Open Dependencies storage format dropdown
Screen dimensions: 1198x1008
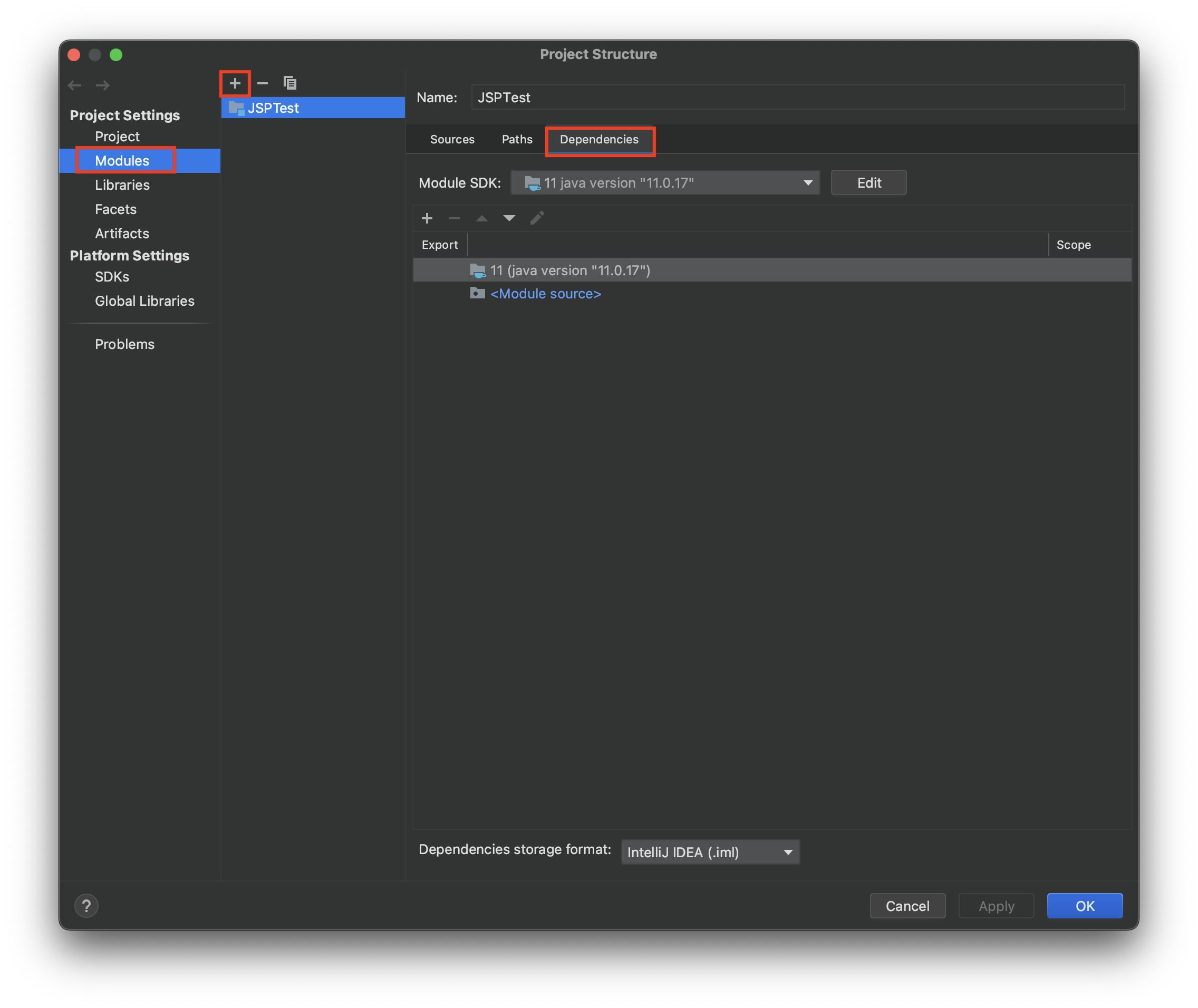pyautogui.click(x=710, y=852)
